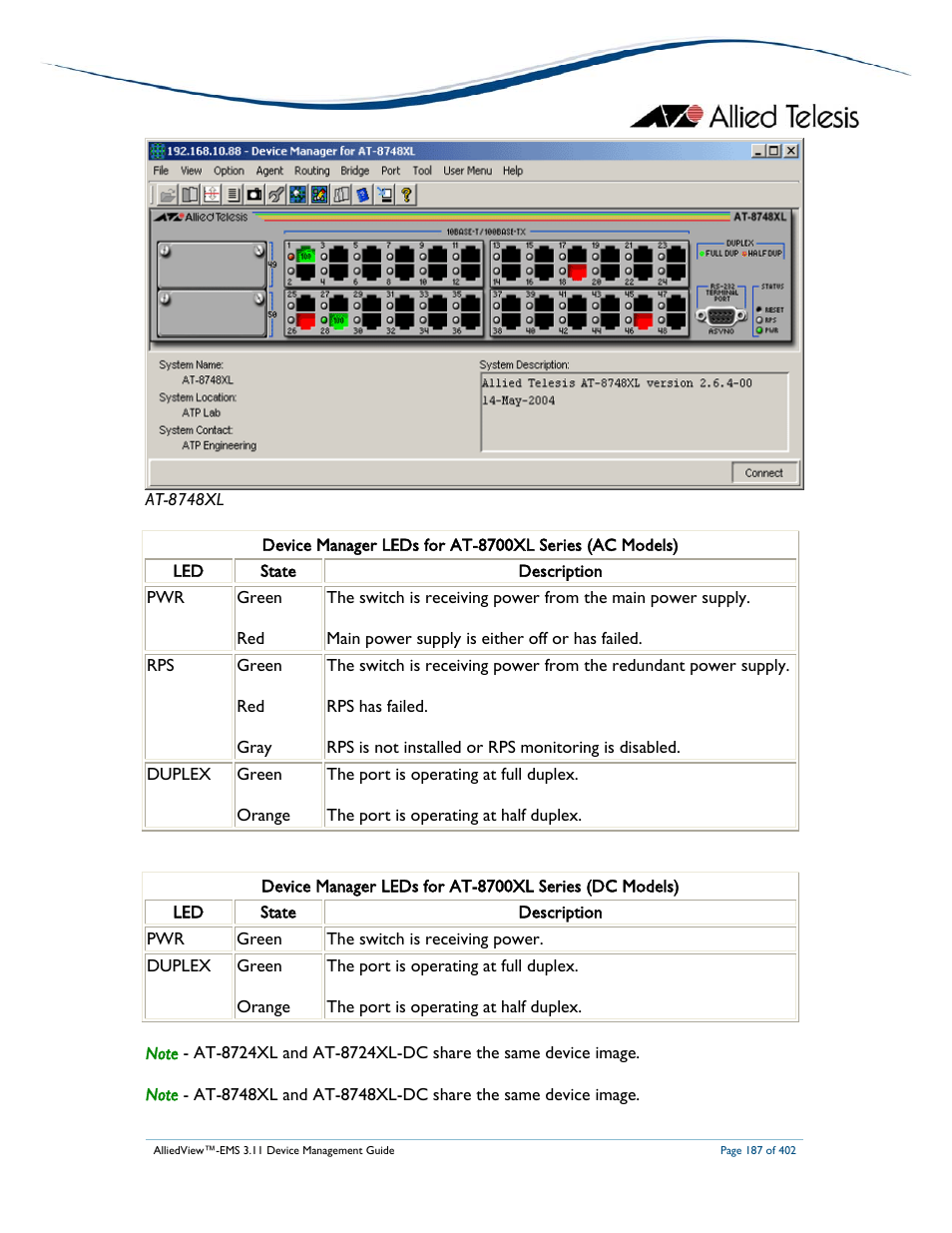Open the Port menu
952x1233 pixels.
tap(390, 171)
